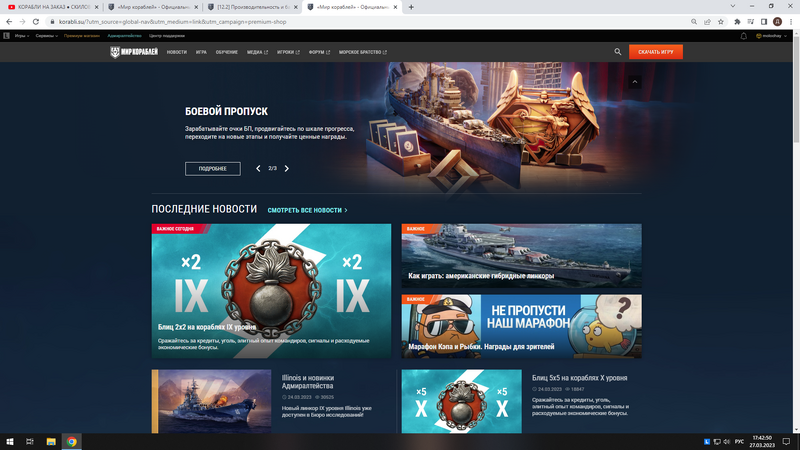The height and width of the screenshot is (450, 800).
Task: Click the scroll-to-top arrow on banner
Action: click(x=634, y=82)
